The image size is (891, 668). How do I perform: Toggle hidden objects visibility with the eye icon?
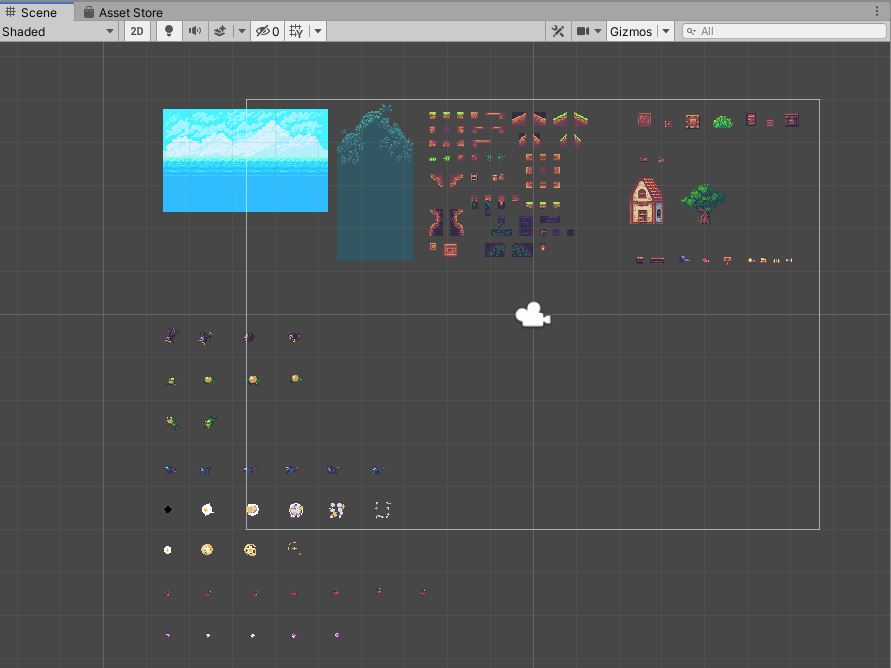267,31
